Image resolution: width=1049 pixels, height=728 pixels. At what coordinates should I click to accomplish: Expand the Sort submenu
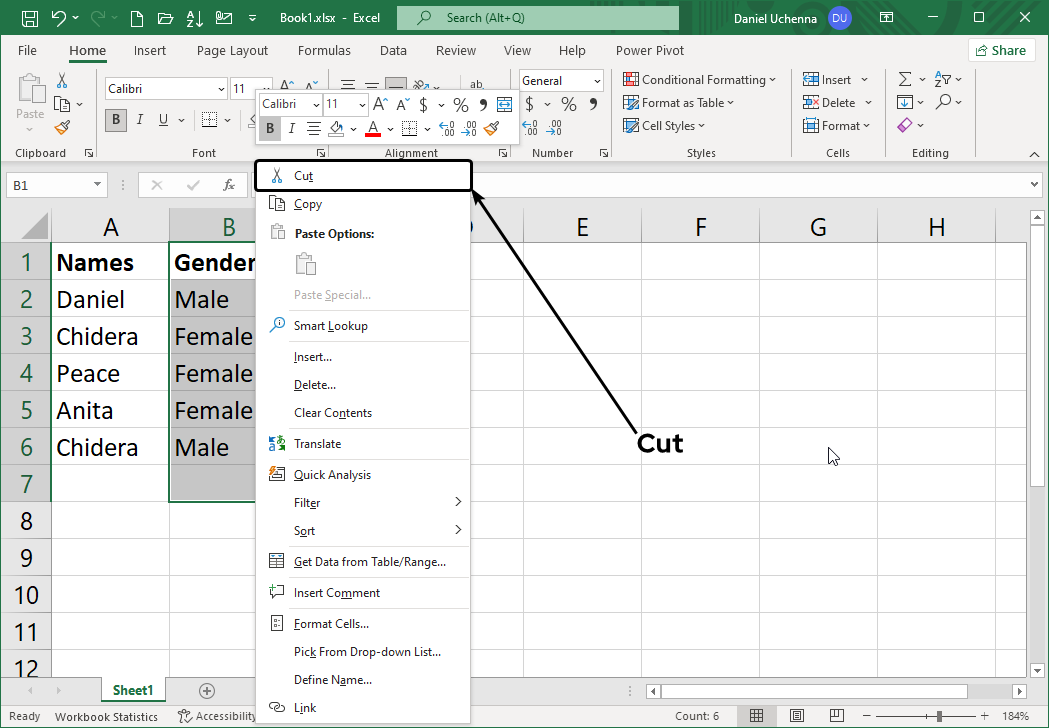(304, 530)
